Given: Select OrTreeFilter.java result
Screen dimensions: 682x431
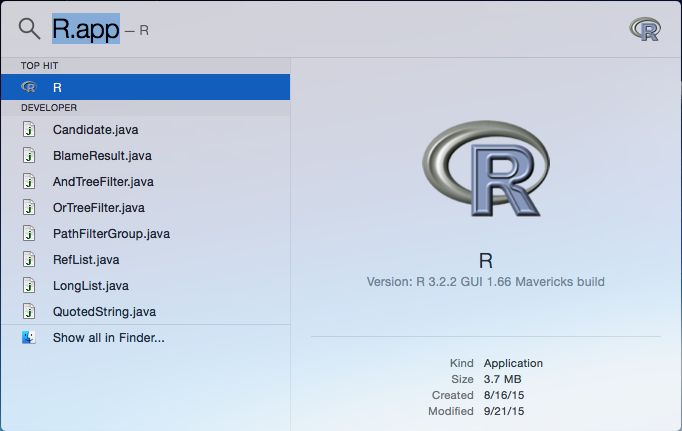Looking at the screenshot, I should (x=145, y=207).
